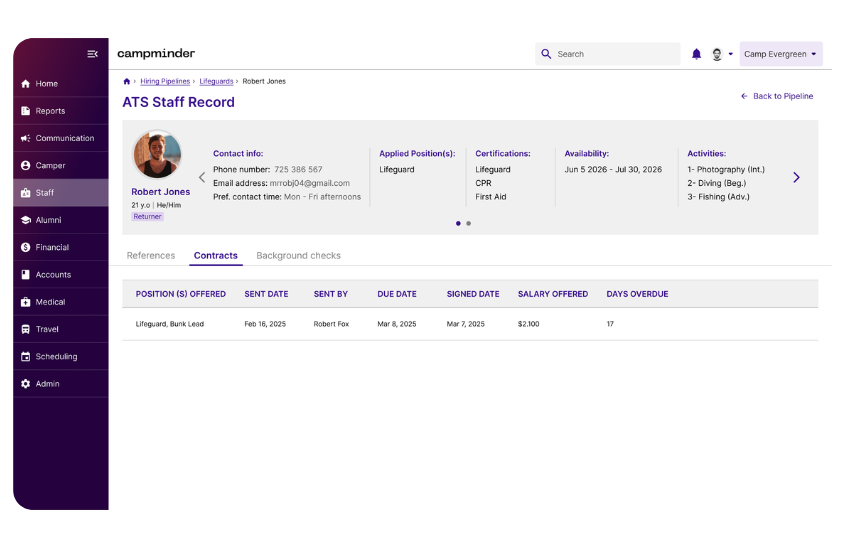Open Scheduling in the sidebar
This screenshot has height=548, width=845.
tap(56, 356)
